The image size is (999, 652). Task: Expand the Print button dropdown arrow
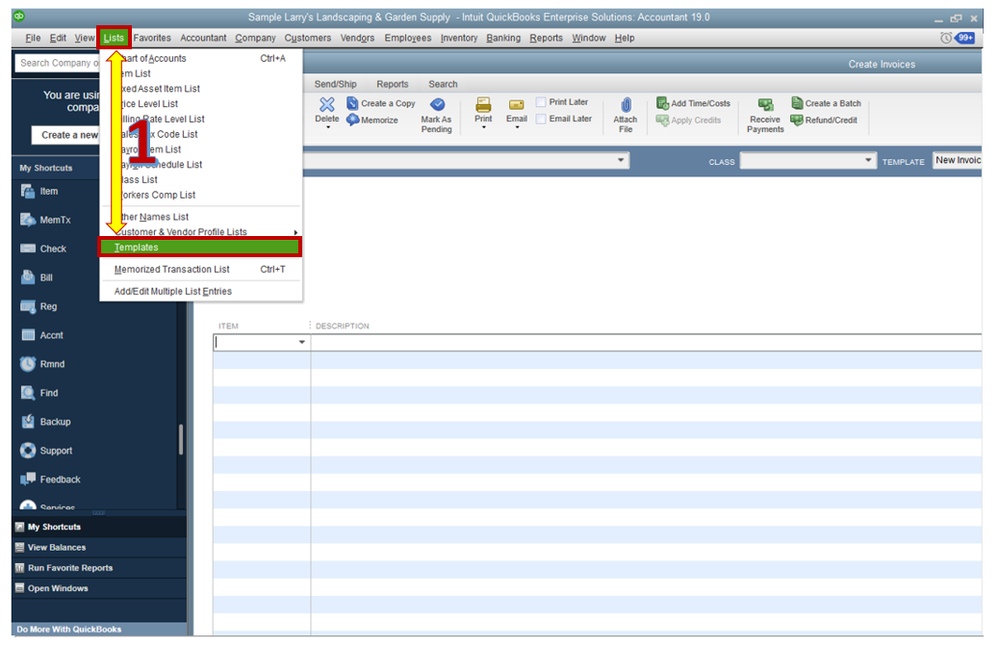tap(484, 128)
